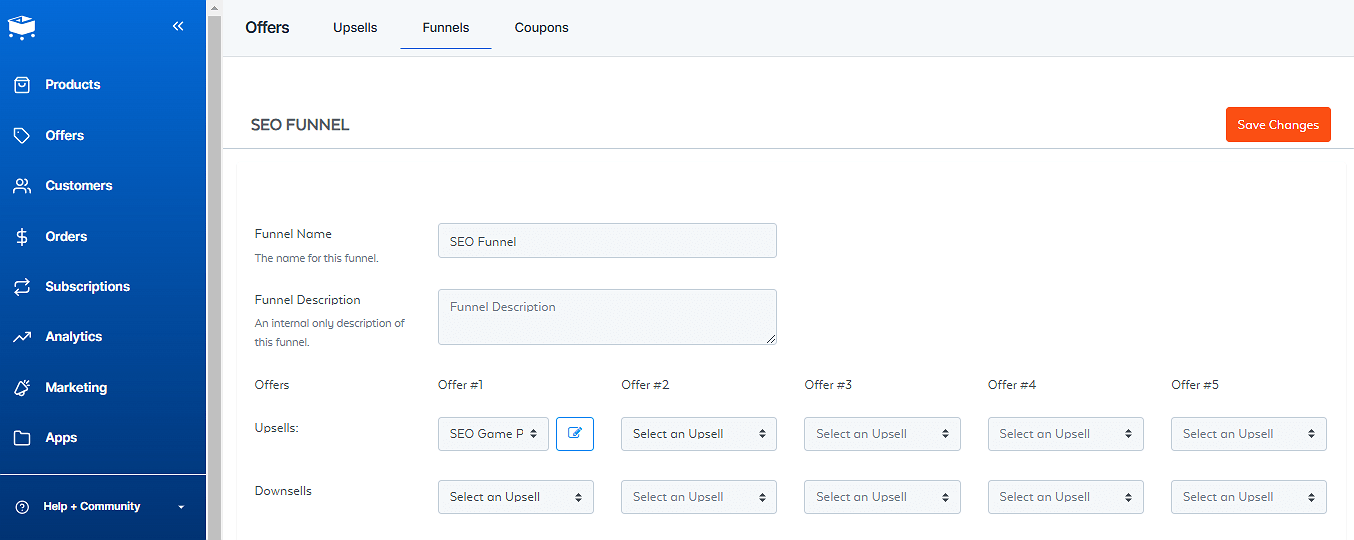Click the Marketing bell icon
Image resolution: width=1354 pixels, height=540 pixels.
coord(22,387)
